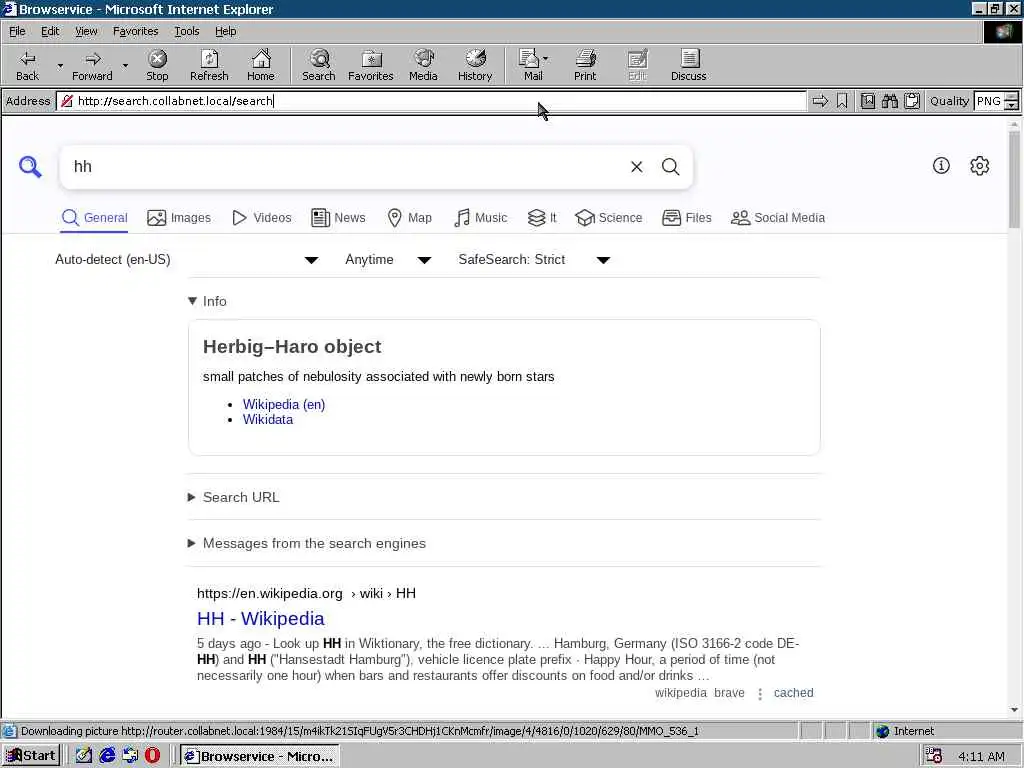
Task: Click the blue magnifier site logo
Action: (30, 167)
